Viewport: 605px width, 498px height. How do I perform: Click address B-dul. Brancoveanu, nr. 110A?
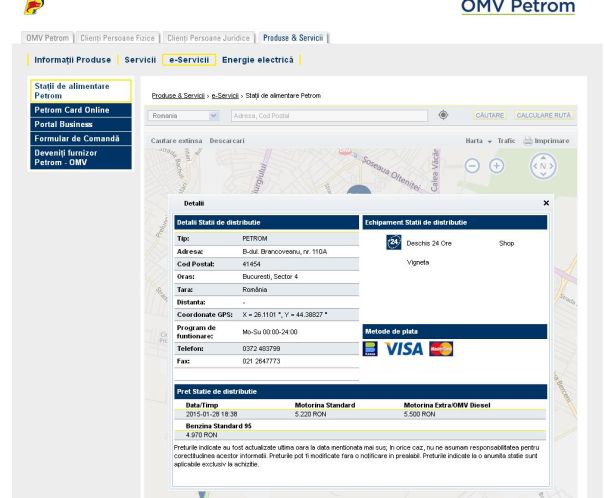point(285,252)
